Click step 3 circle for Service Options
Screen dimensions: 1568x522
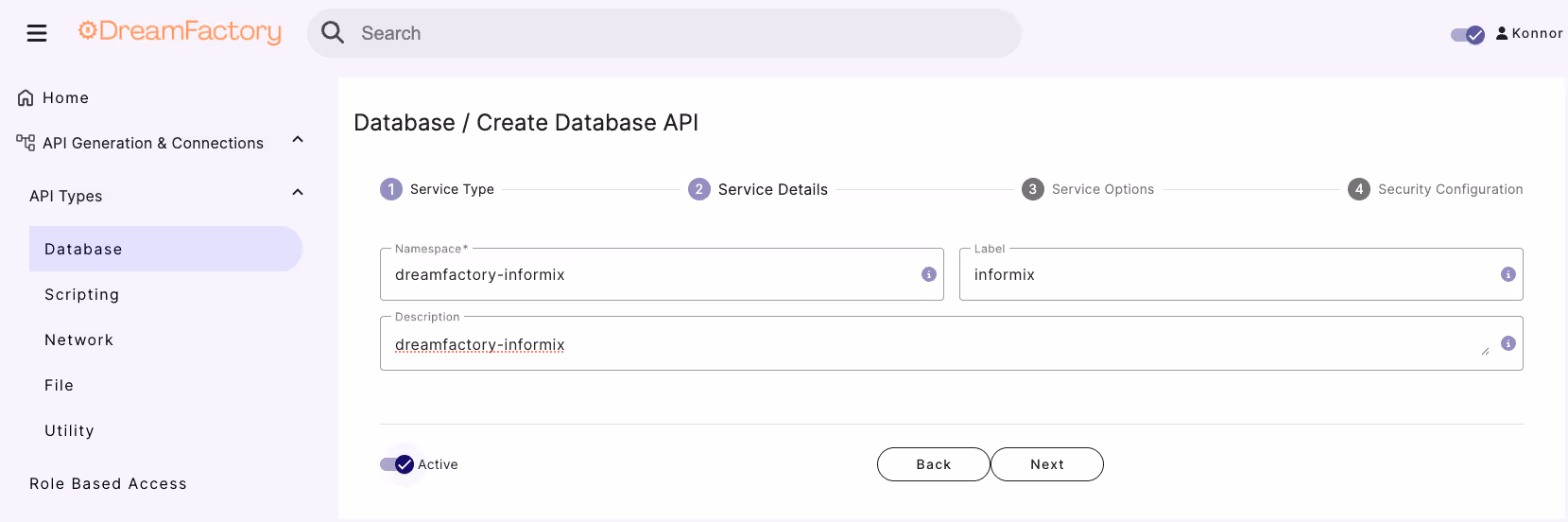coord(1033,189)
